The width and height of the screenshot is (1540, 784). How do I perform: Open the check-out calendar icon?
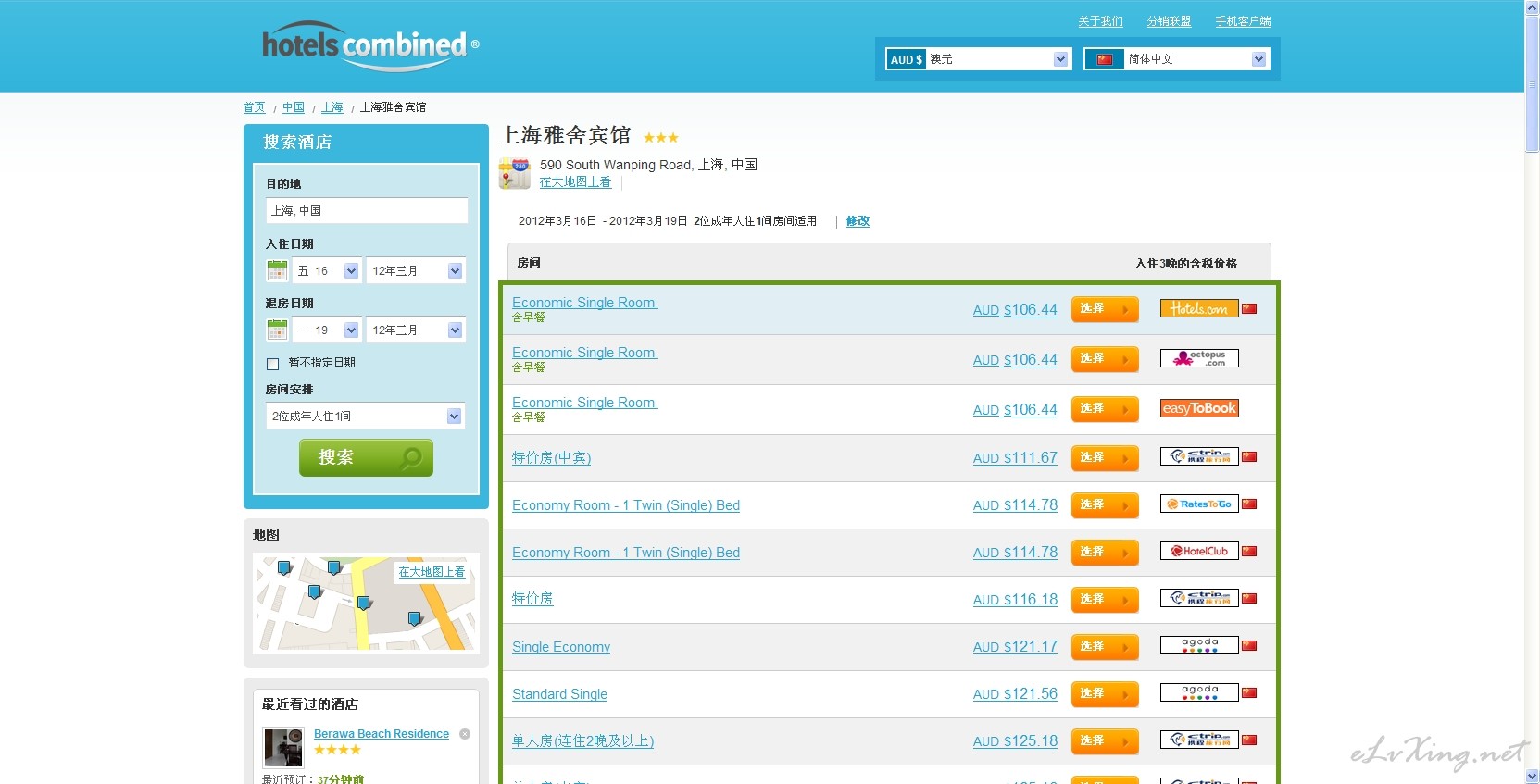pyautogui.click(x=277, y=330)
